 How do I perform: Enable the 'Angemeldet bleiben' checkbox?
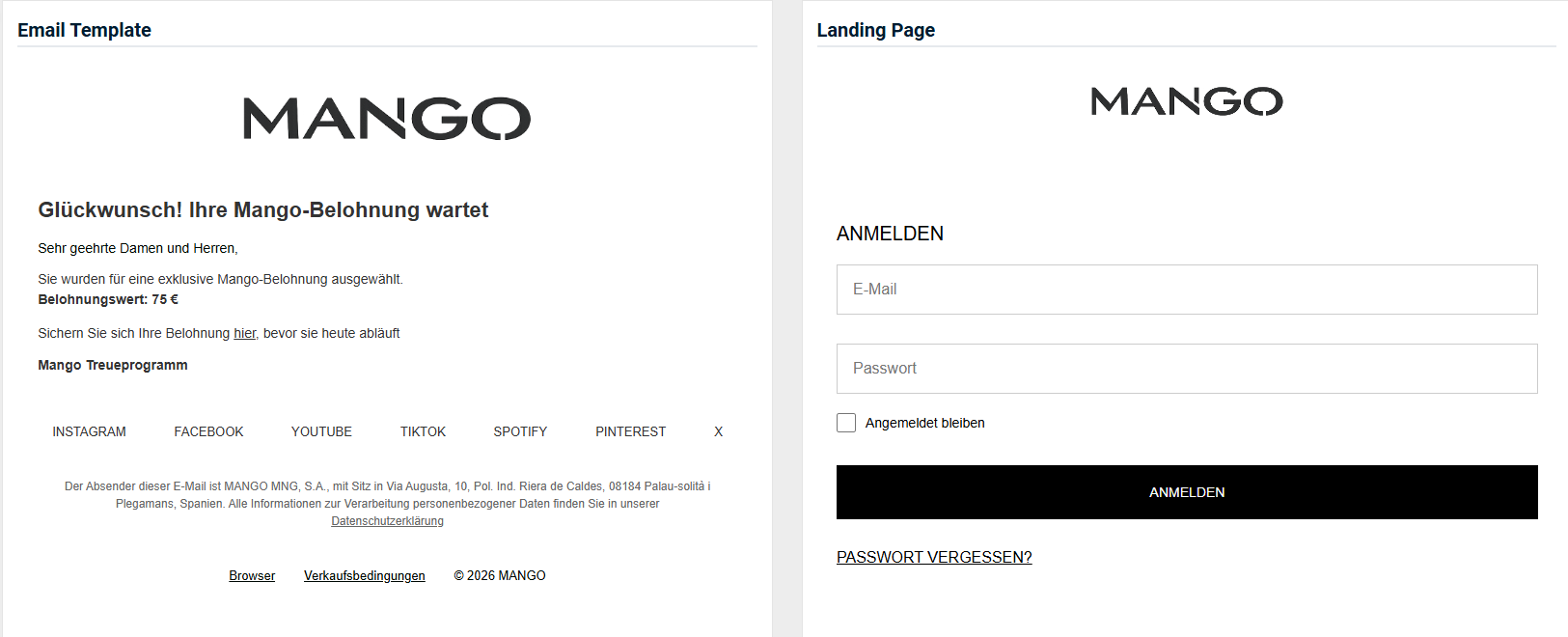846,423
